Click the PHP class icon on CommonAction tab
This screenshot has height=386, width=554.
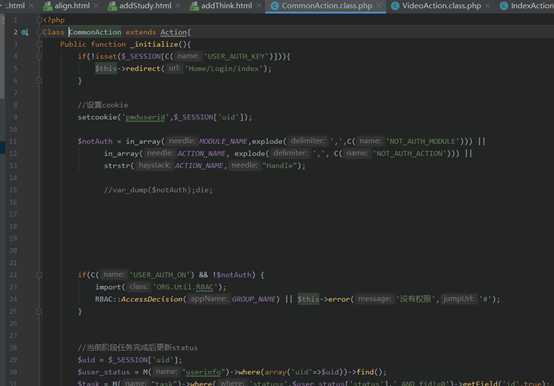(275, 6)
